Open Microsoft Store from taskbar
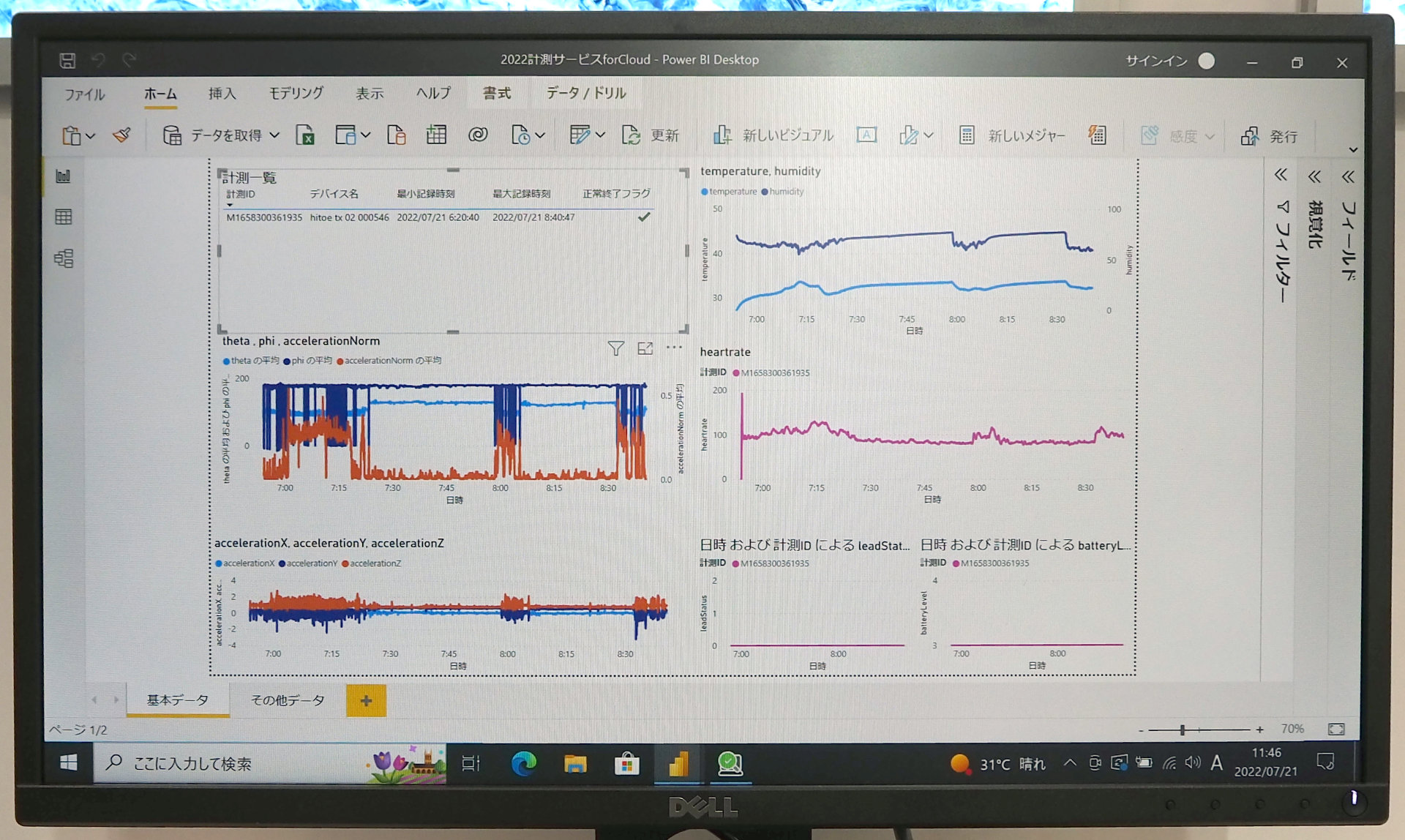This screenshot has height=840, width=1405. coord(626,765)
